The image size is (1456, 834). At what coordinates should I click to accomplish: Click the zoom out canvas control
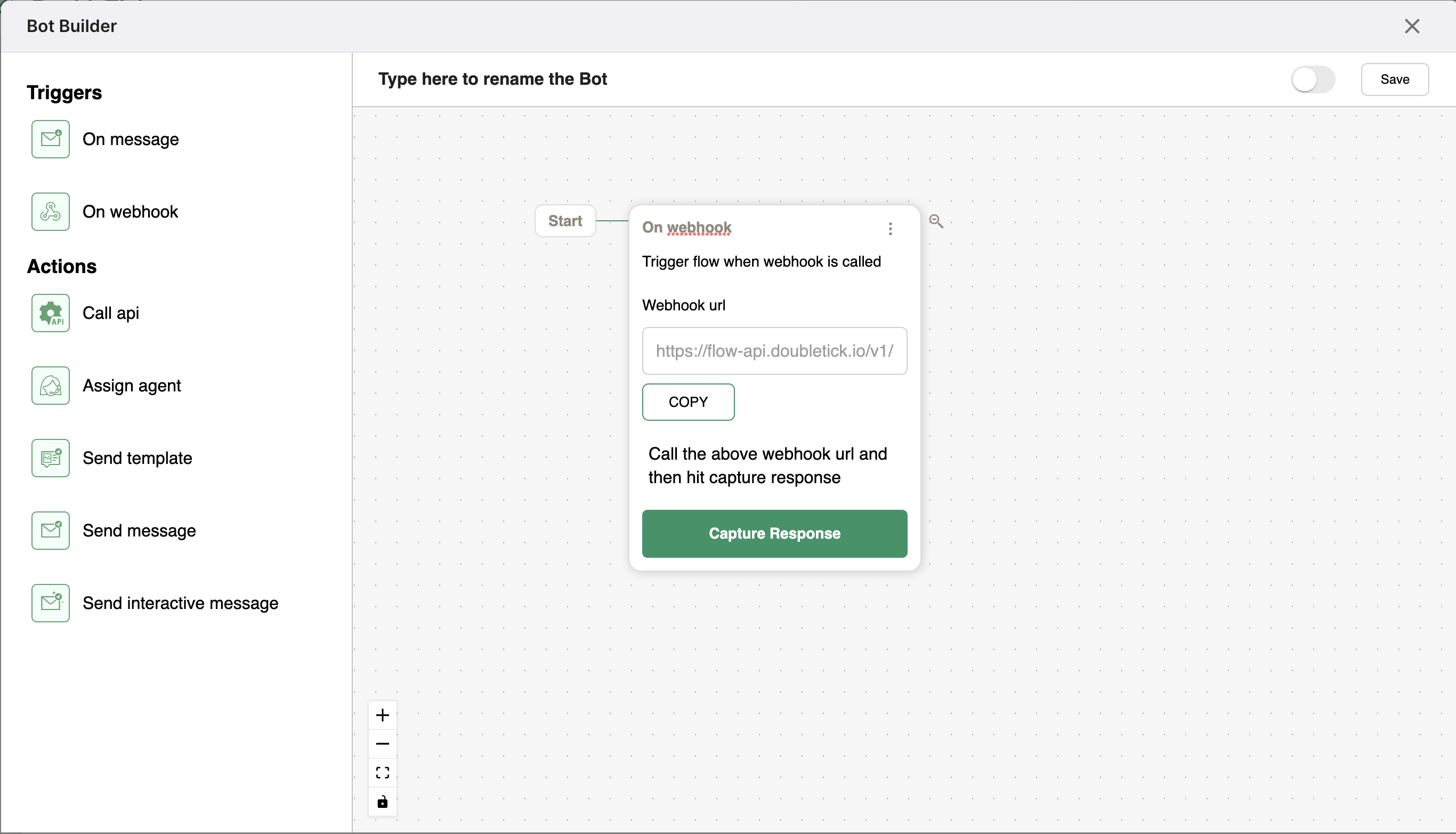pyautogui.click(x=382, y=744)
